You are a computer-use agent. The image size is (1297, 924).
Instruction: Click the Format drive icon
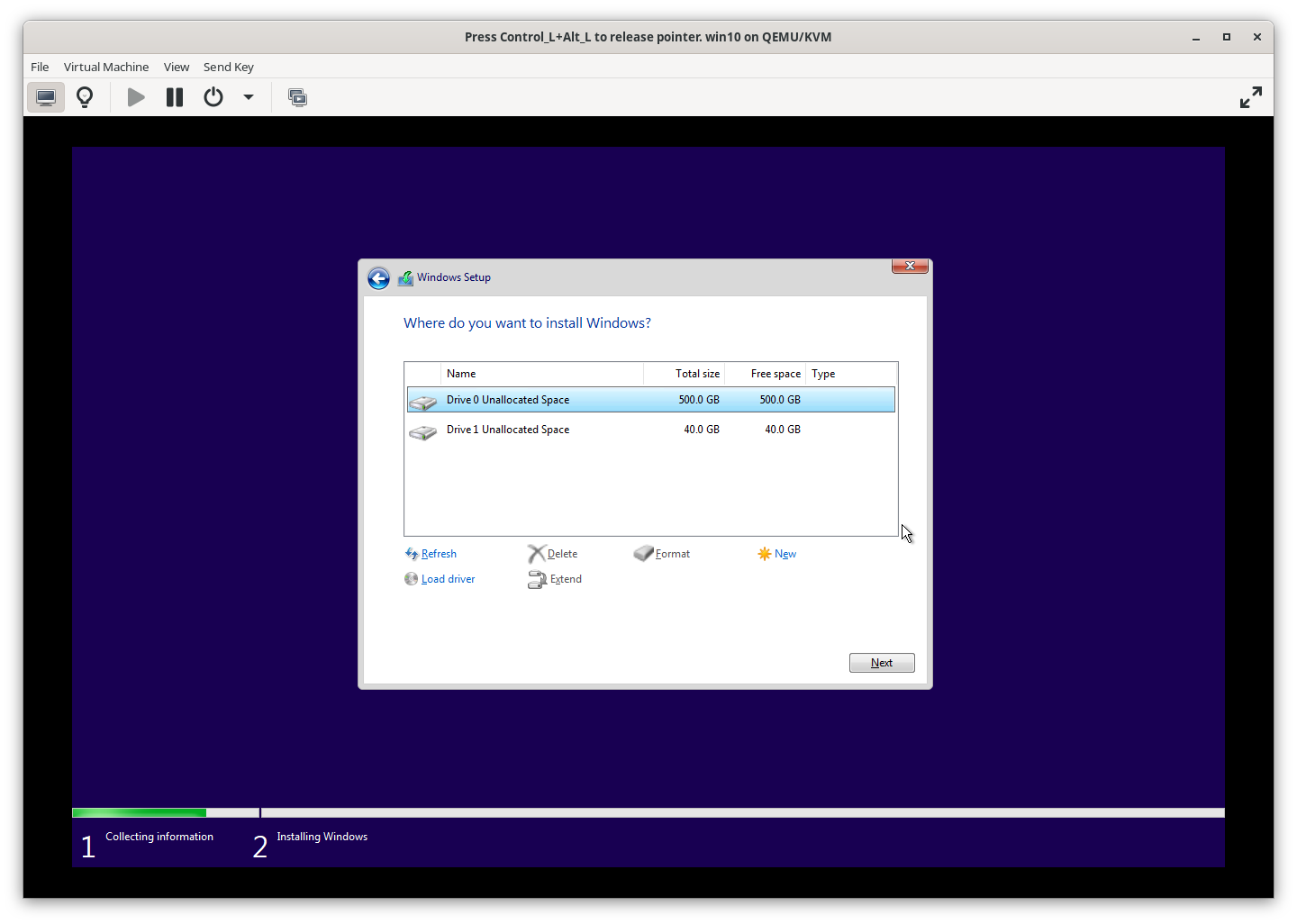643,553
